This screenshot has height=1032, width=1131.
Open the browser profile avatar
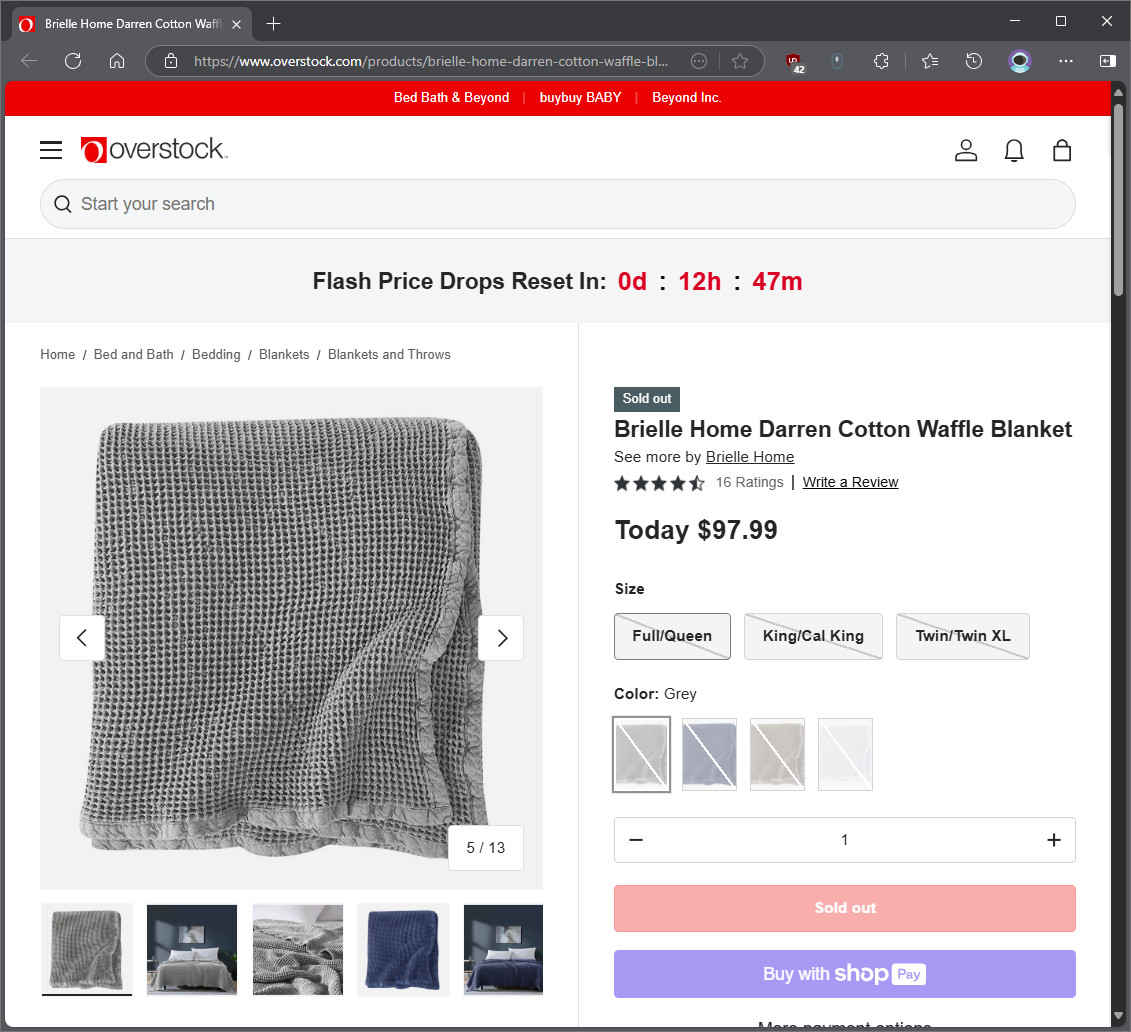coord(1019,61)
